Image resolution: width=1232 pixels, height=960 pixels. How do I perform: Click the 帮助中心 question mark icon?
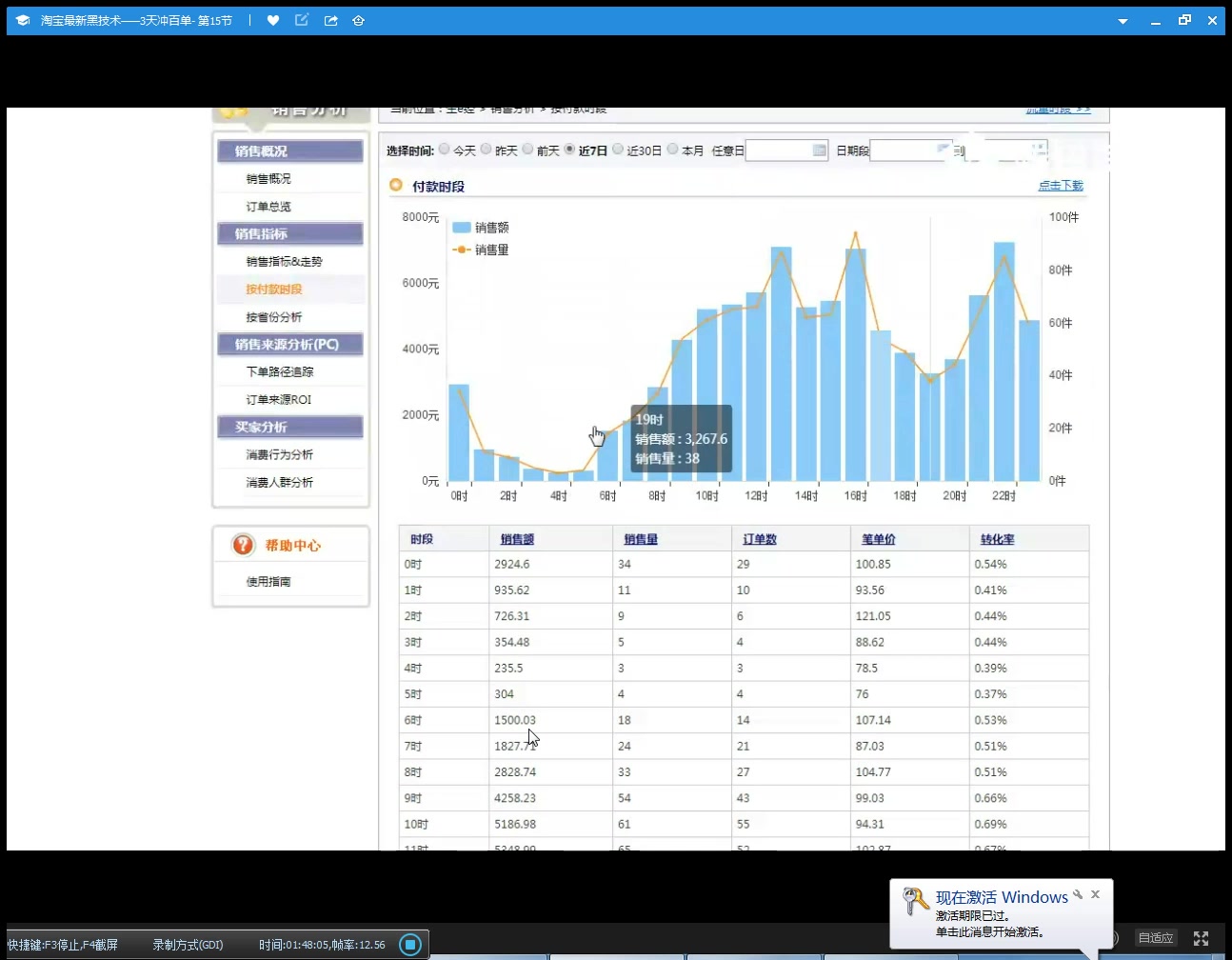coord(244,545)
